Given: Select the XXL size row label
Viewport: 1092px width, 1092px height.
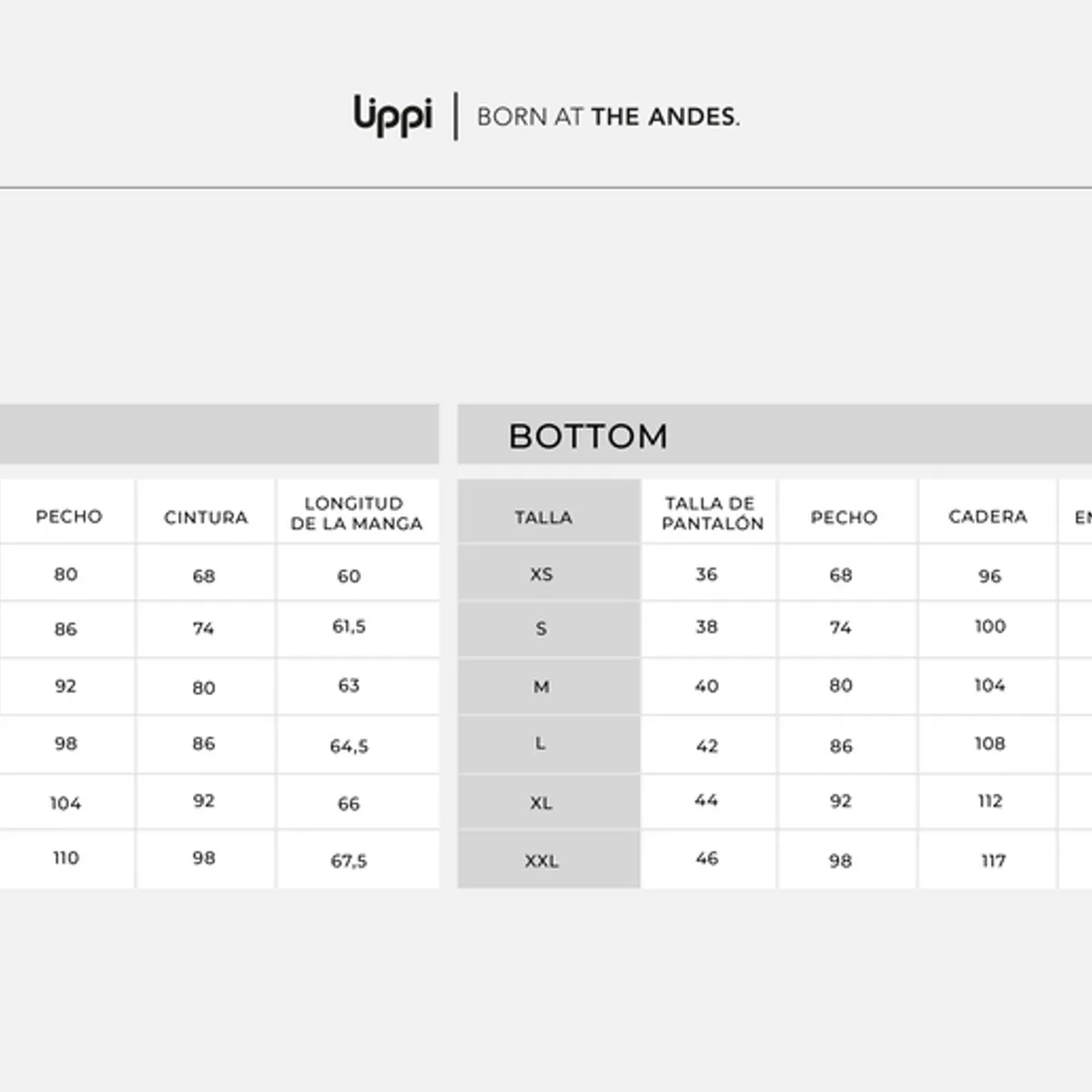Looking at the screenshot, I should (541, 860).
